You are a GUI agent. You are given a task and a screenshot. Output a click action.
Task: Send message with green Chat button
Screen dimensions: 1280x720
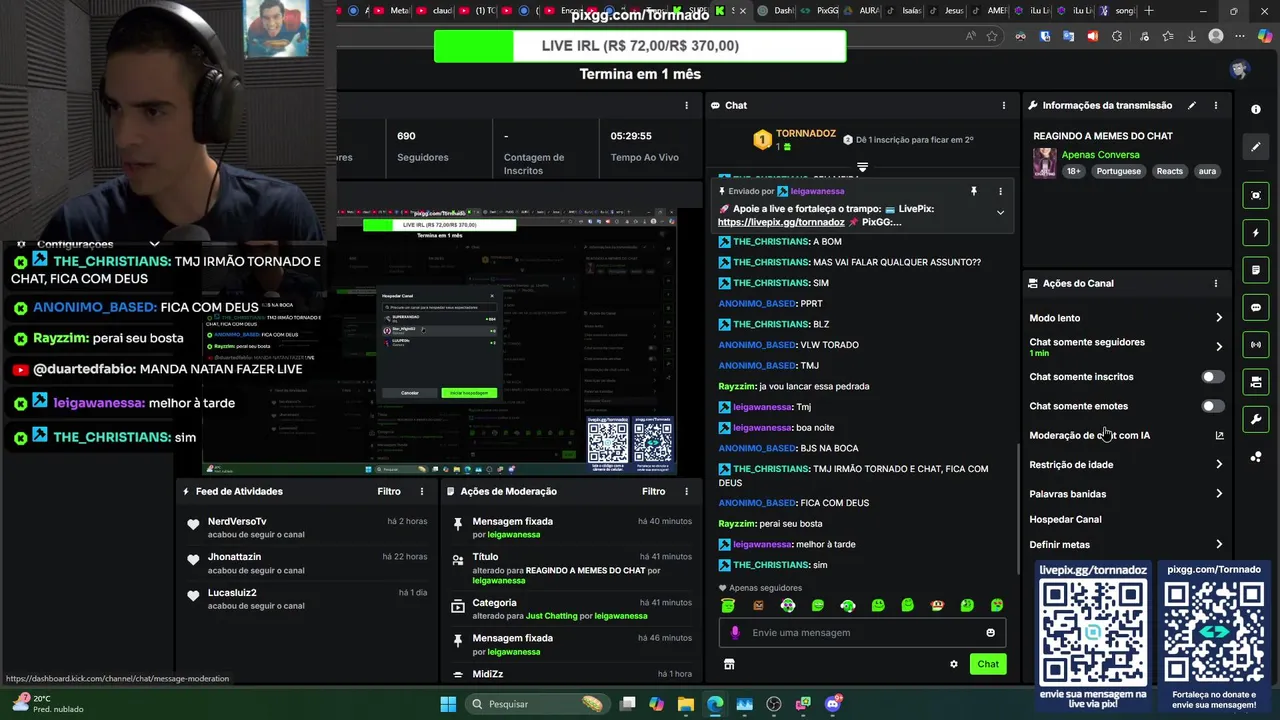click(988, 664)
